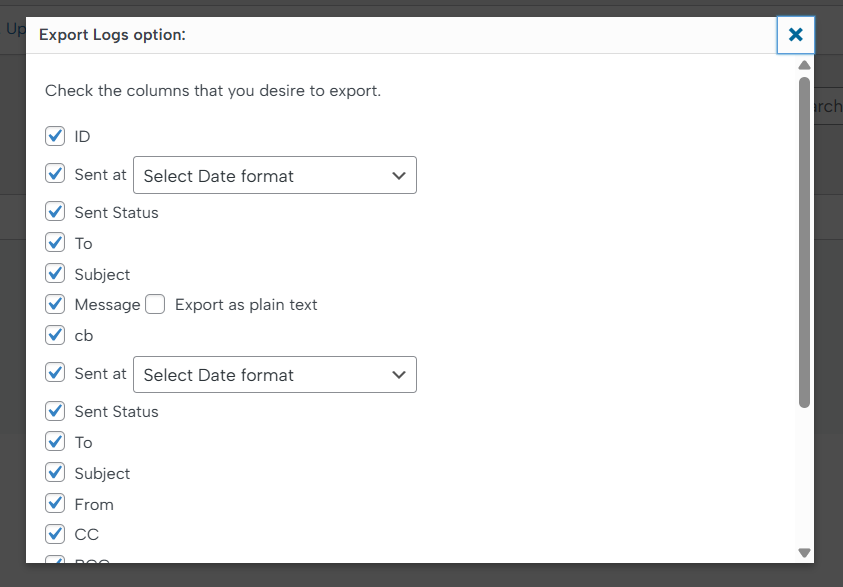Close the Export Logs dialog

795,35
